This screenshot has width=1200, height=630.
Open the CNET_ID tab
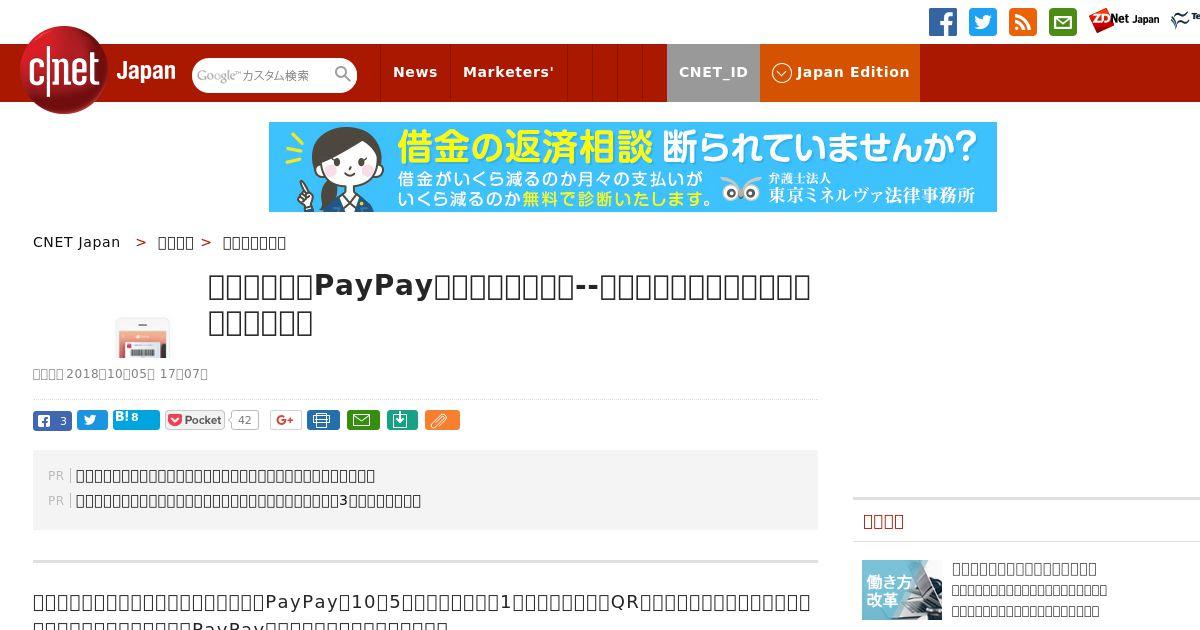[x=713, y=72]
